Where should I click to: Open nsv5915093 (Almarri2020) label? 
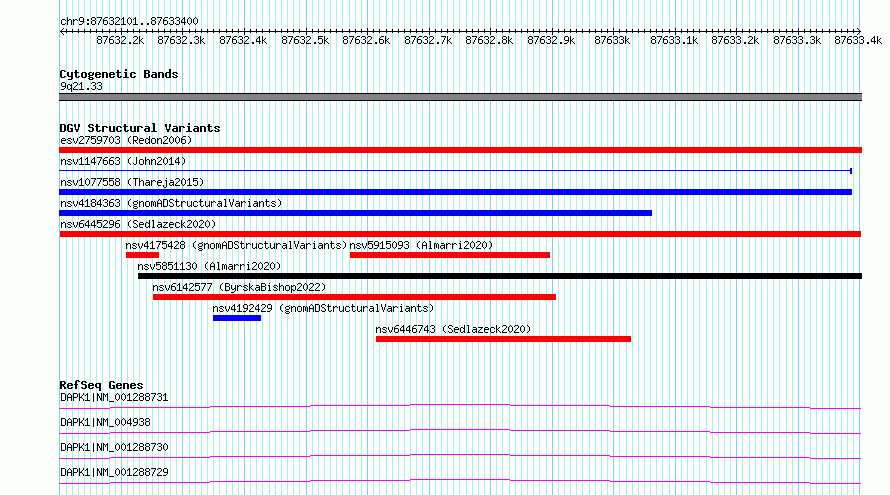(421, 245)
